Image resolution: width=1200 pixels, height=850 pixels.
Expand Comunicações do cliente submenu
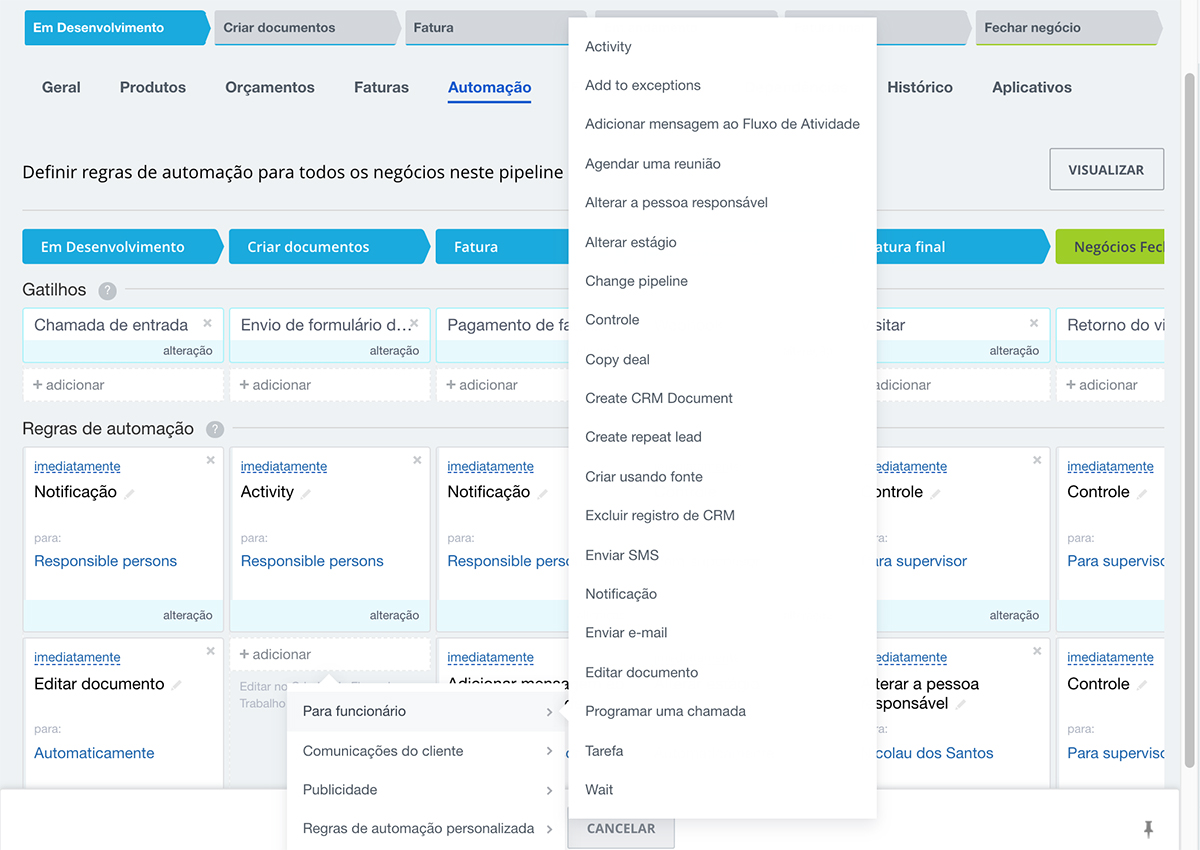(x=427, y=751)
